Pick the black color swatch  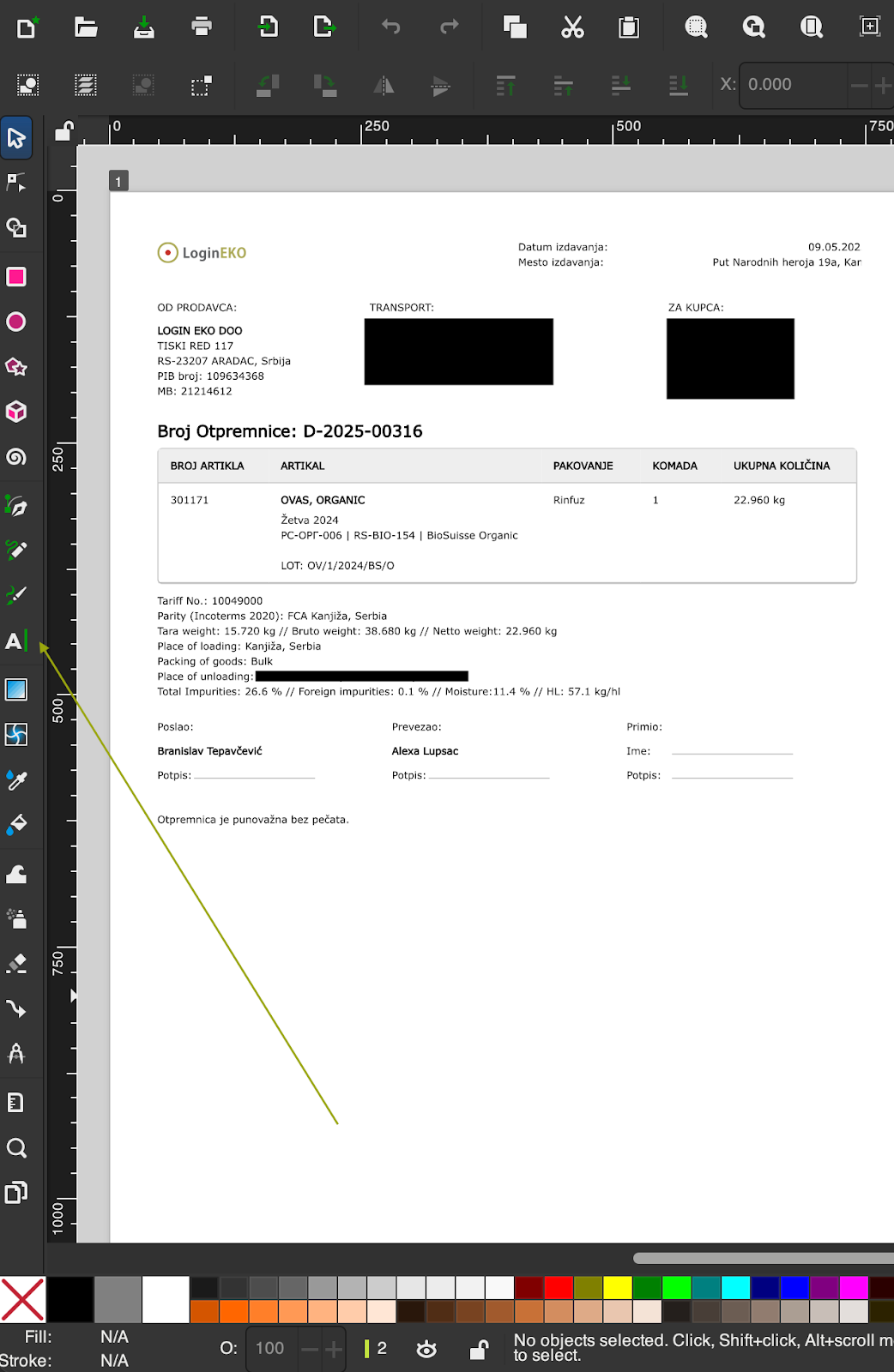[70, 1299]
